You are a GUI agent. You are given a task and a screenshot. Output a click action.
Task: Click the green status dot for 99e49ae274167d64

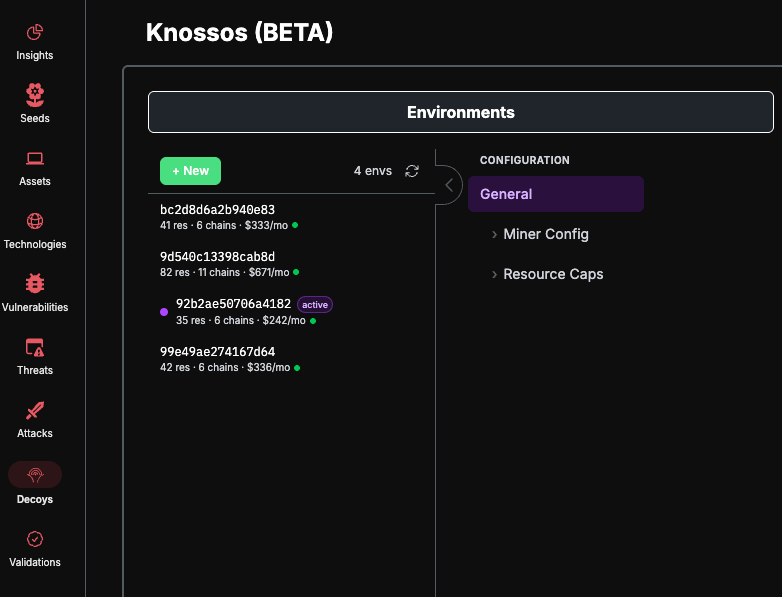click(297, 368)
